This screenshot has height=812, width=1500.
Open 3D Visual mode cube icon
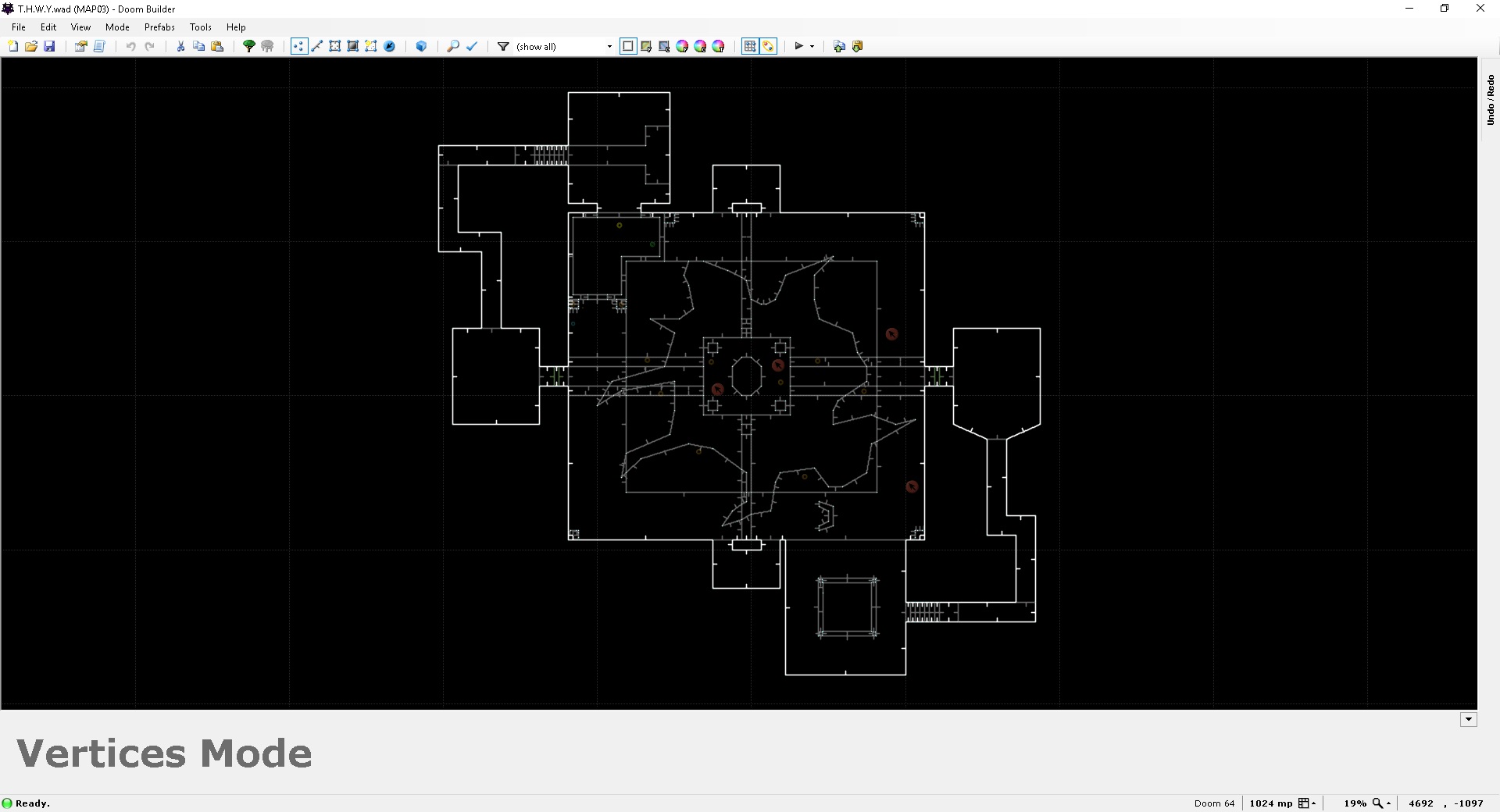421,46
